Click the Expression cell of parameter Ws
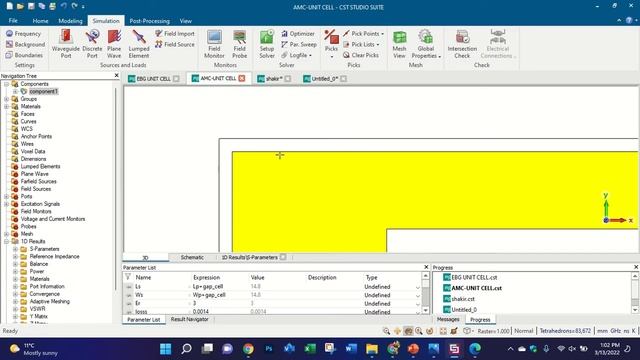The width and height of the screenshot is (640, 360). pyautogui.click(x=219, y=295)
